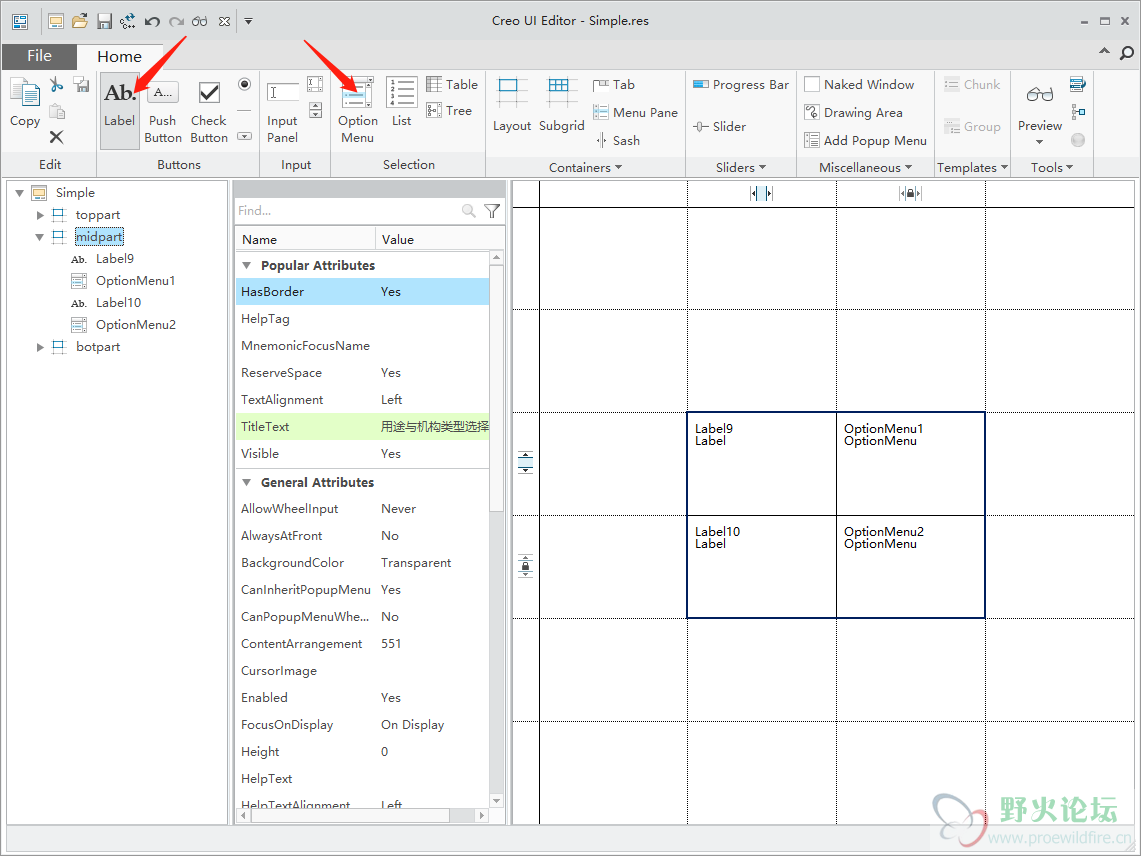The width and height of the screenshot is (1141, 856).
Task: Collapse the General Attributes section
Action: point(247,483)
